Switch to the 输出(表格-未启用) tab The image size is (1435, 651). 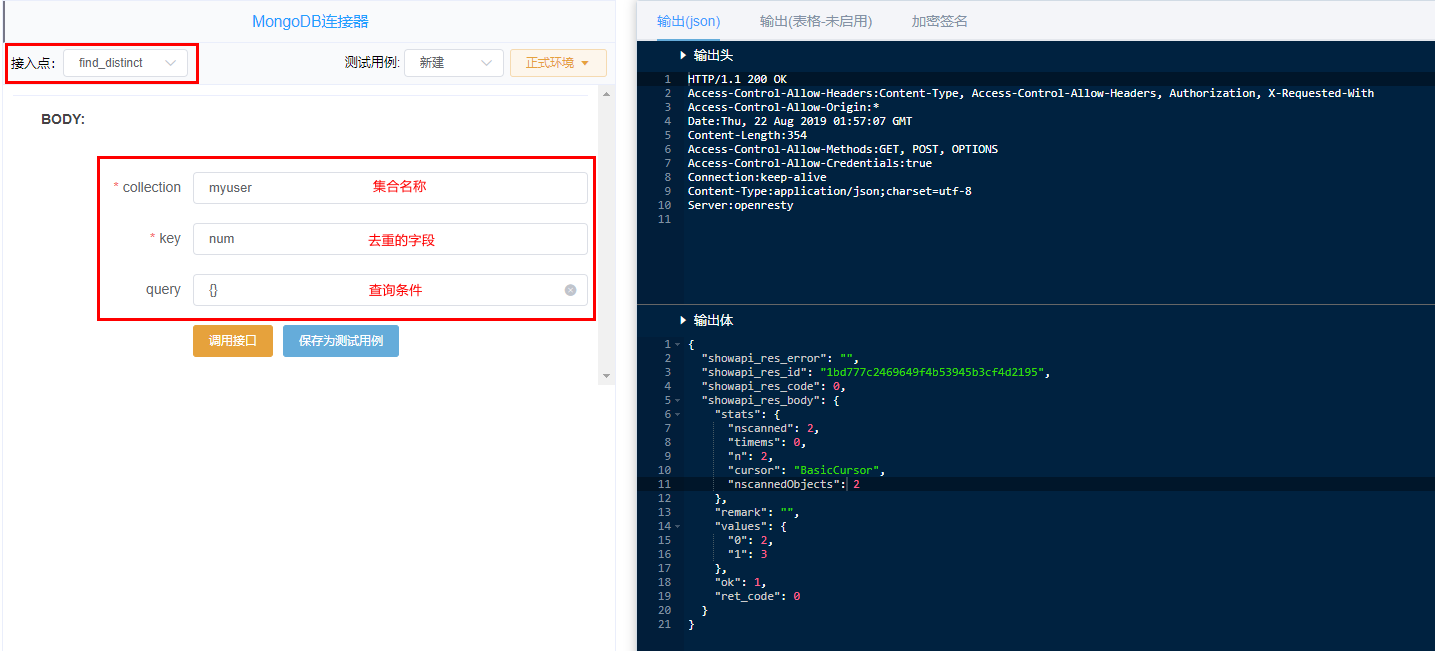tap(816, 21)
